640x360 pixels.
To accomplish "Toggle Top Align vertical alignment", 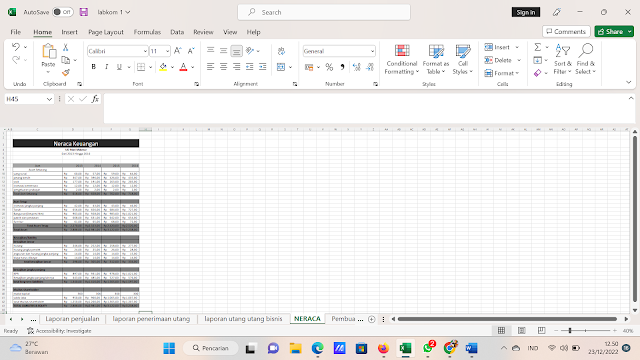I will pyautogui.click(x=211, y=51).
